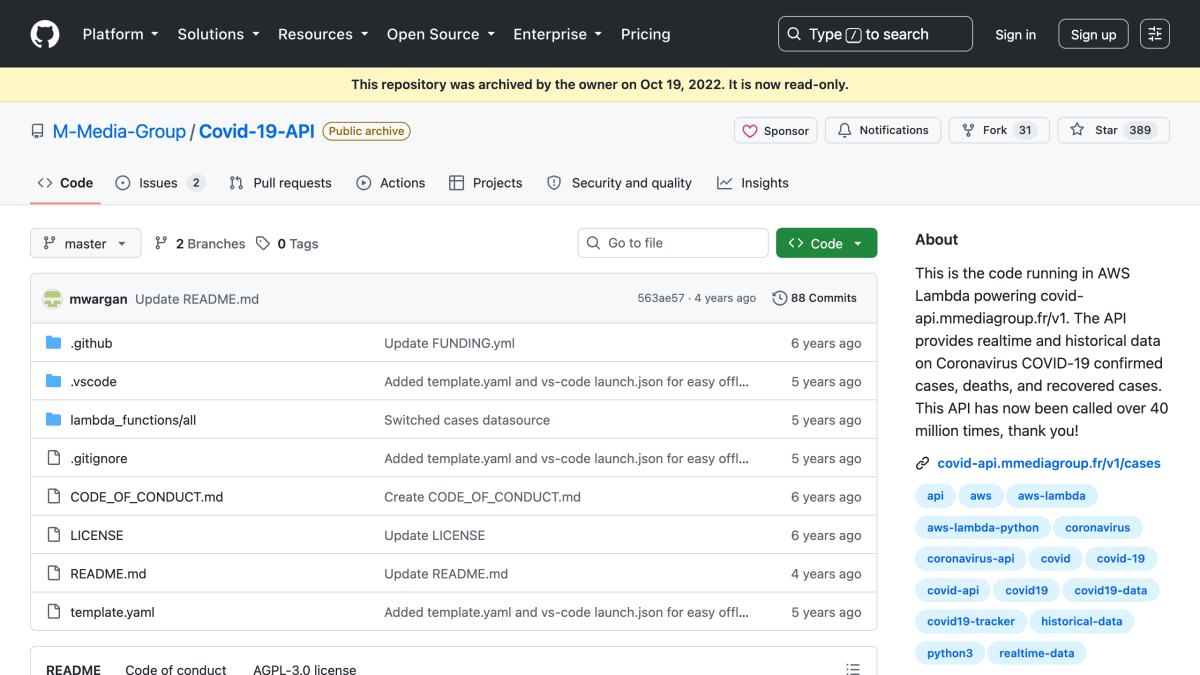Open the .vscode folder icon
This screenshot has width=1200, height=675.
tap(54, 381)
